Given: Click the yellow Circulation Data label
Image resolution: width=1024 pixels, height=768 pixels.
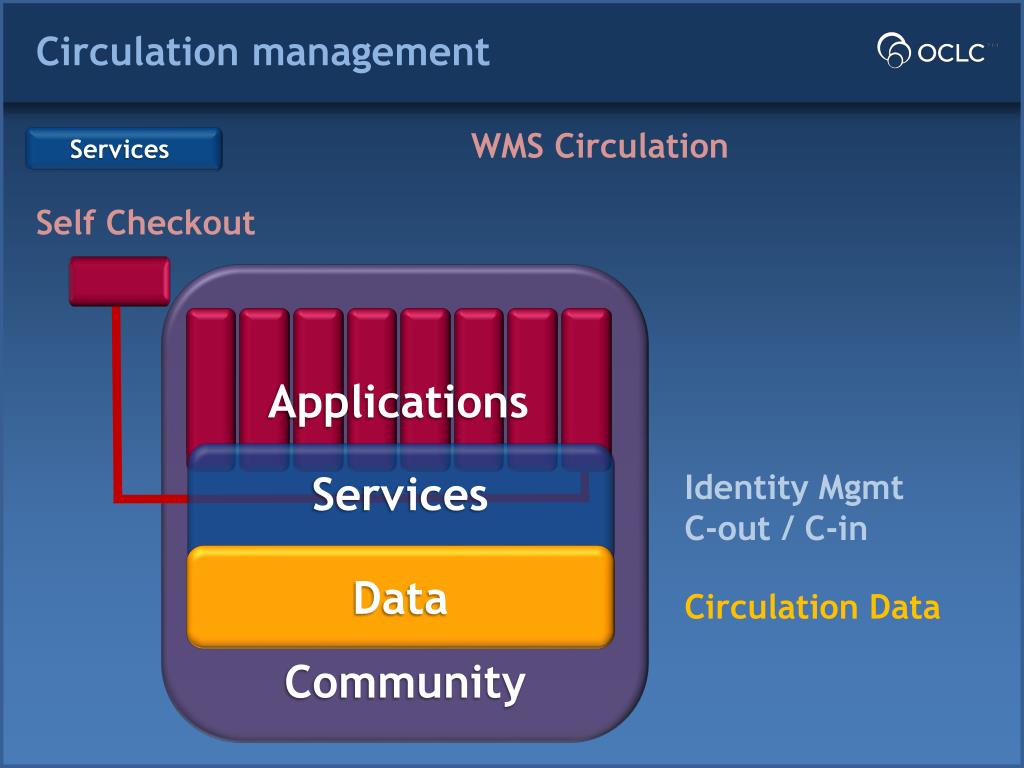Looking at the screenshot, I should [812, 607].
